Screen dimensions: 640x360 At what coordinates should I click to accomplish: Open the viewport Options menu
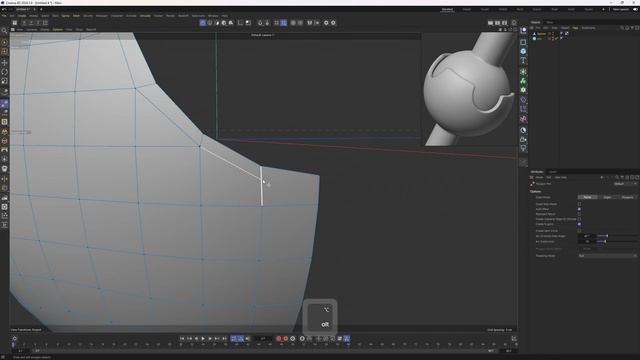click(x=58, y=29)
